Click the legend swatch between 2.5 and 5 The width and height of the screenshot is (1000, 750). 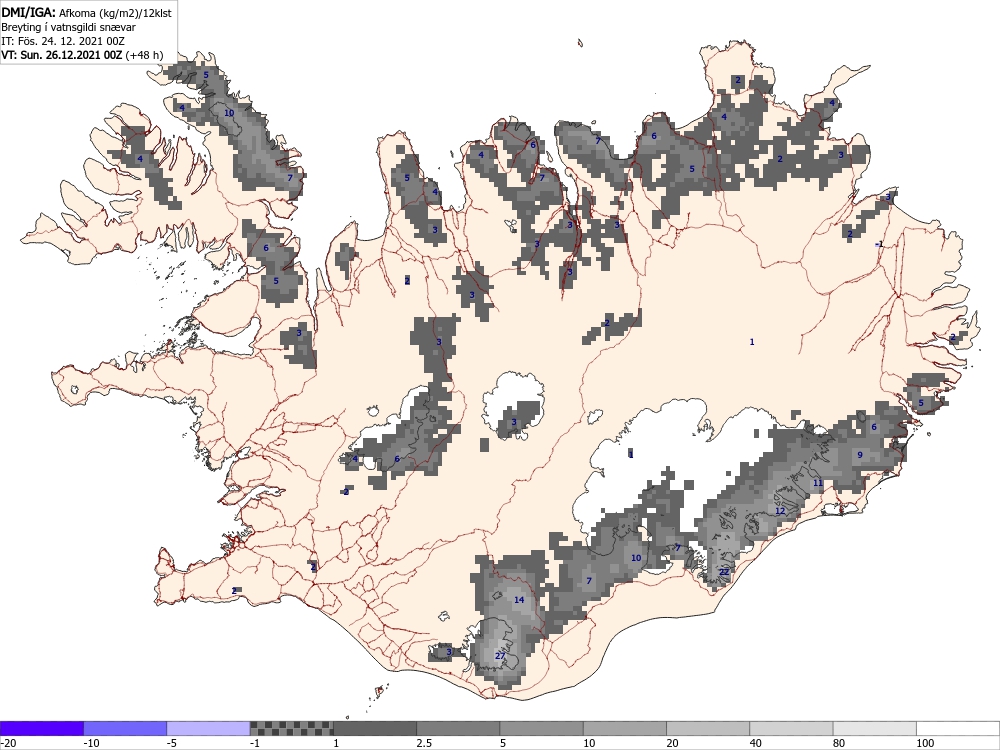tap(458, 728)
